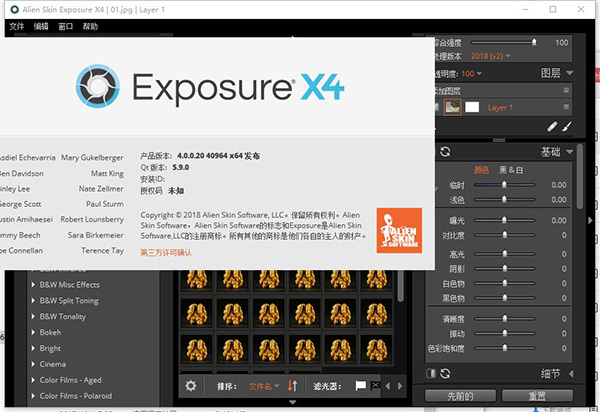Click the 重置 button
The image size is (600, 412).
(x=537, y=396)
